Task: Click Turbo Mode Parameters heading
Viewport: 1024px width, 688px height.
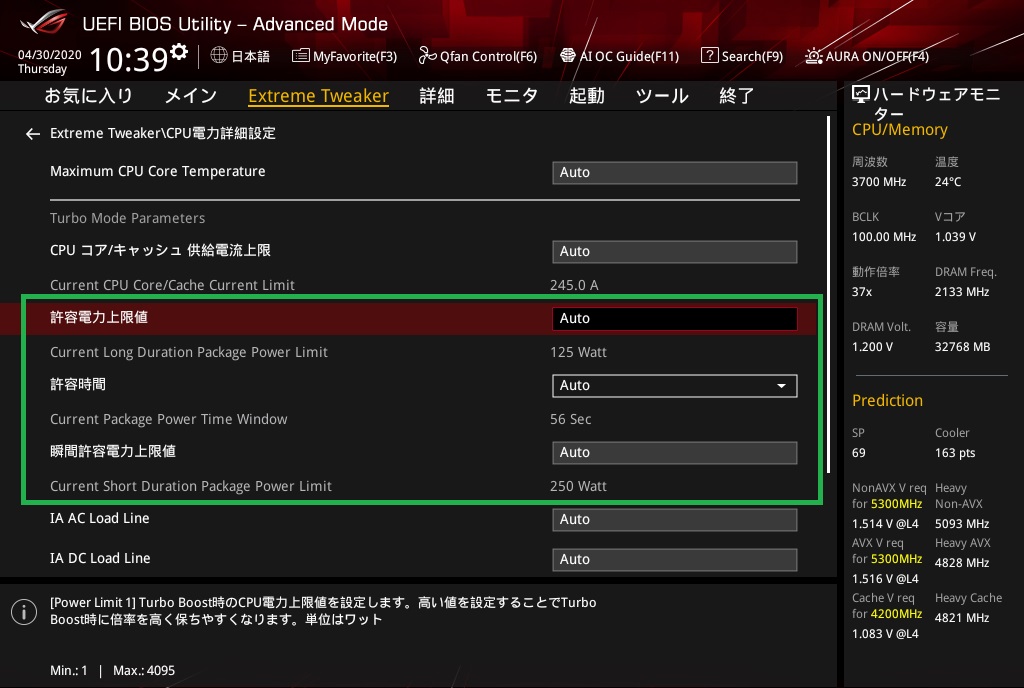Action: pyautogui.click(x=127, y=218)
